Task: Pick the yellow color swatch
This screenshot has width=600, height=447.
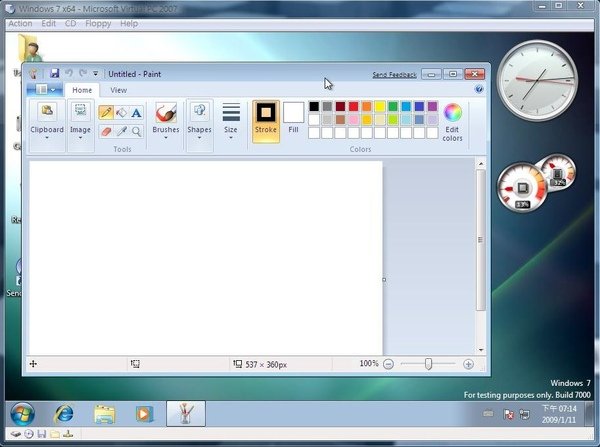Action: 380,106
